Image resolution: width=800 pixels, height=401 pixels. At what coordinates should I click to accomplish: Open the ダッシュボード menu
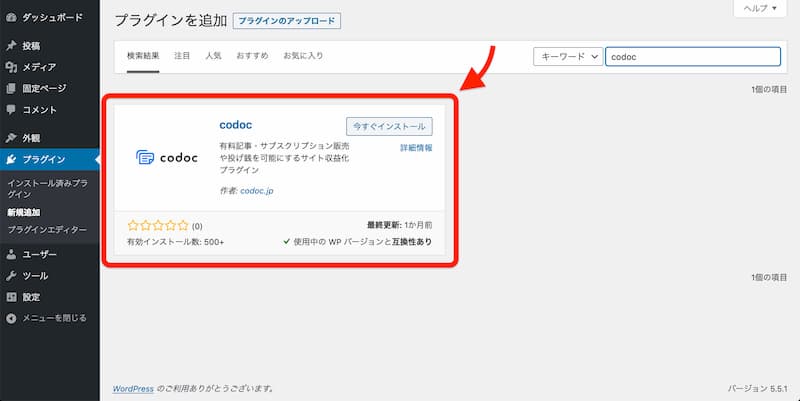pyautogui.click(x=49, y=17)
